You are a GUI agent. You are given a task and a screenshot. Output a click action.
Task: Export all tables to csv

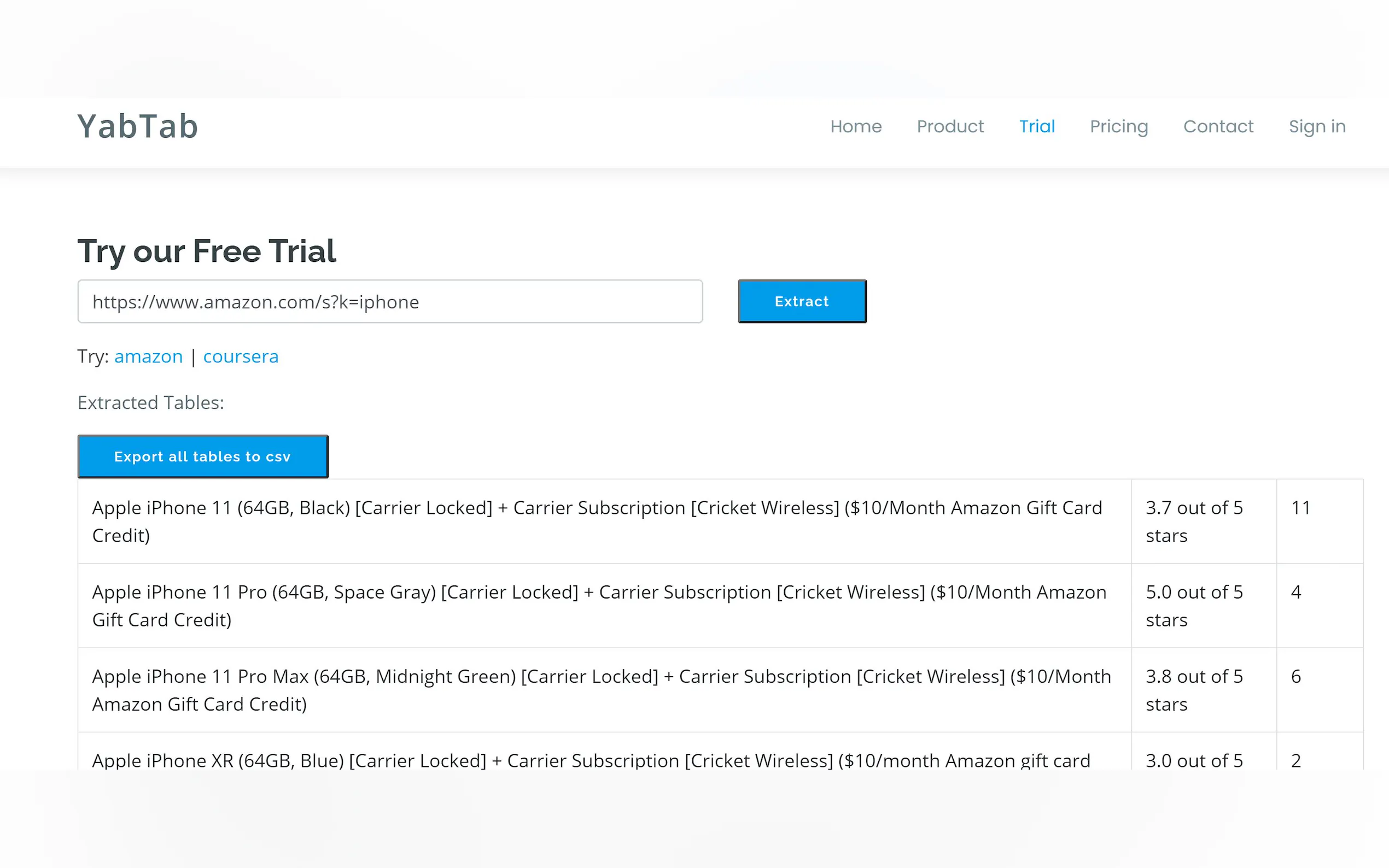point(203,456)
